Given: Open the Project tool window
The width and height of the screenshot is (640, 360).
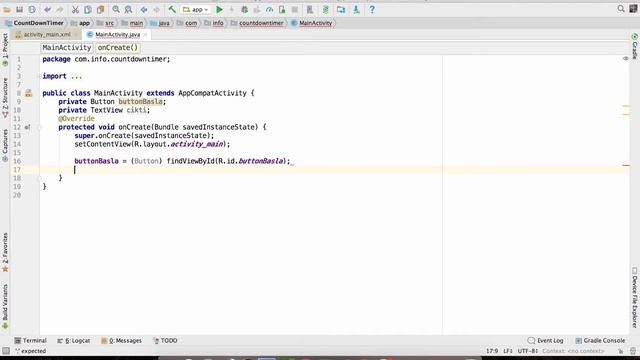Looking at the screenshot, I should coord(5,50).
